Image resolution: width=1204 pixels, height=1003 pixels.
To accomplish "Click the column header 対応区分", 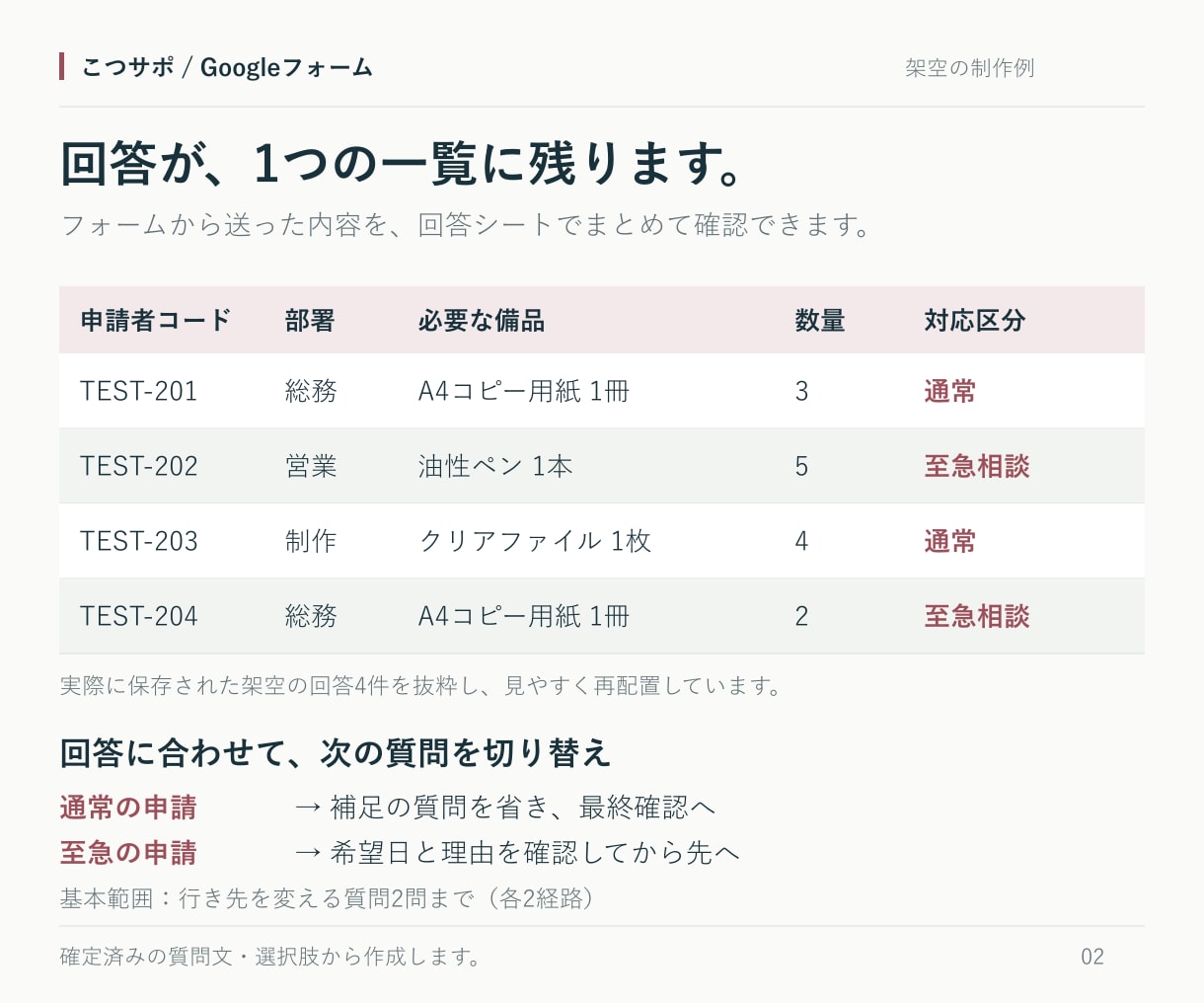I will (975, 321).
